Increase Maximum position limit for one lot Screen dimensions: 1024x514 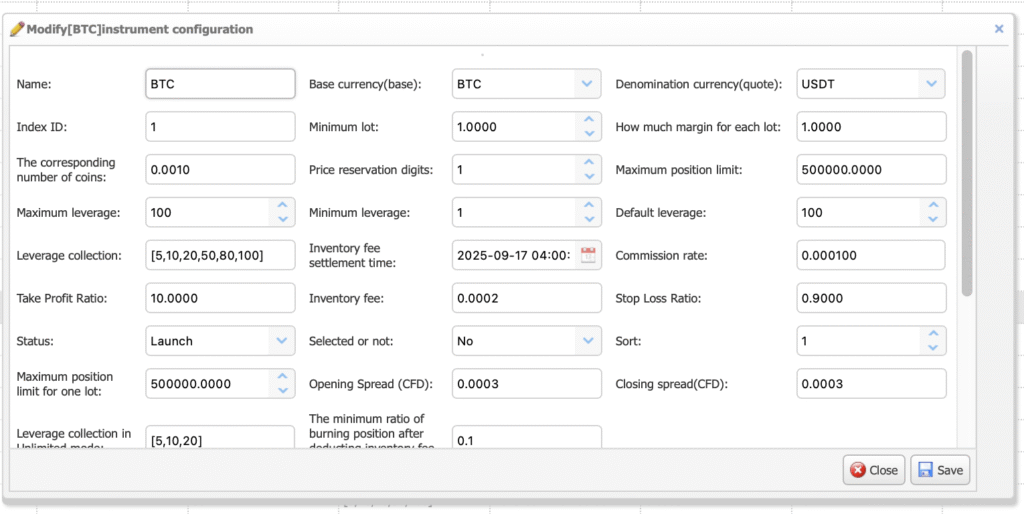tap(282, 377)
